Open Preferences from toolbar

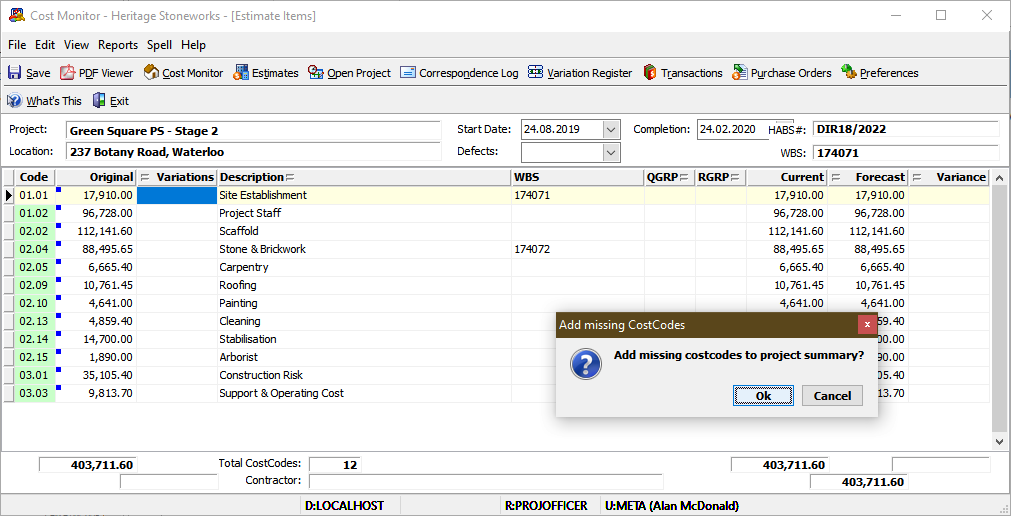point(879,73)
